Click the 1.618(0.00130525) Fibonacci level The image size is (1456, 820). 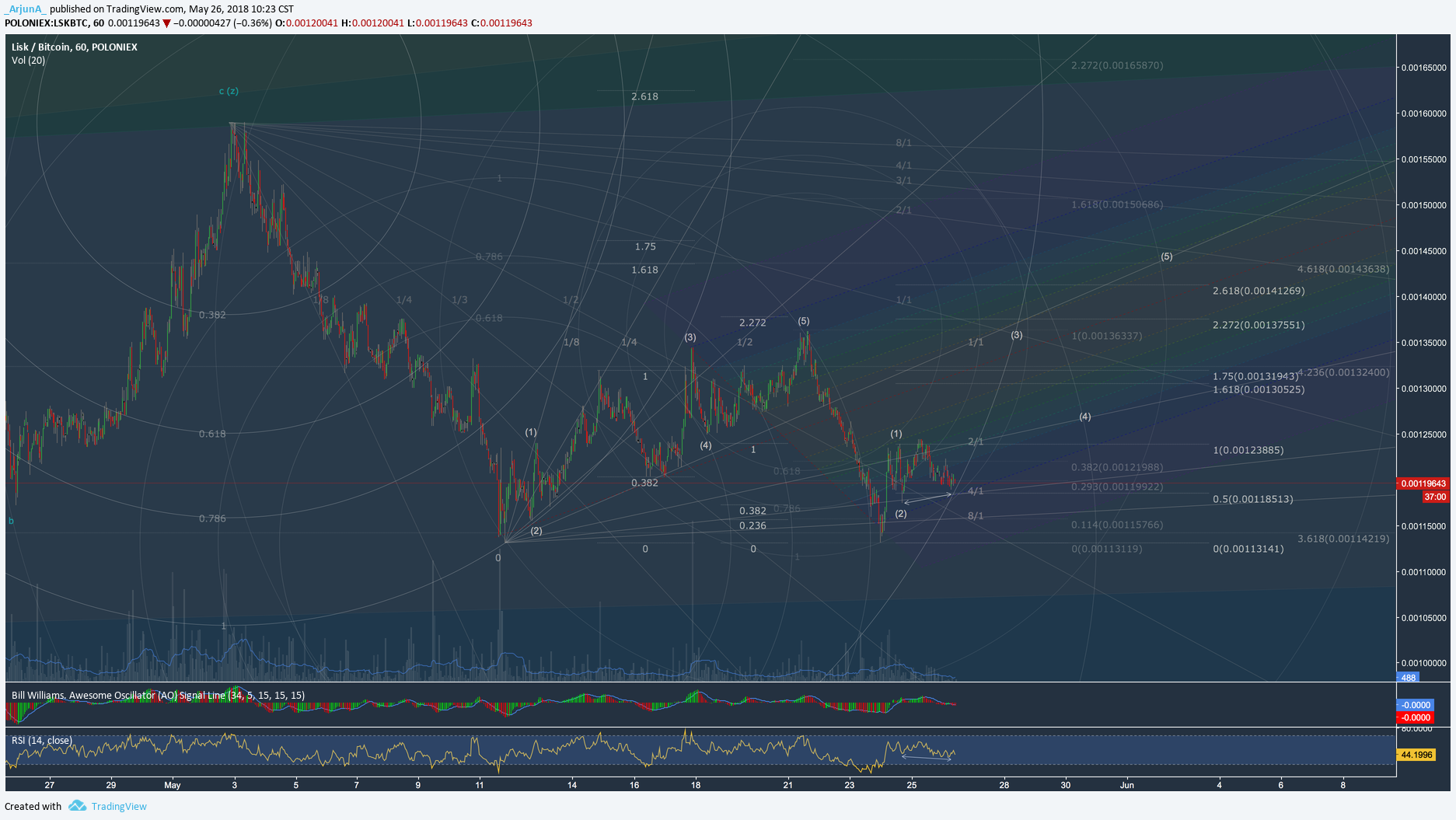(1259, 389)
